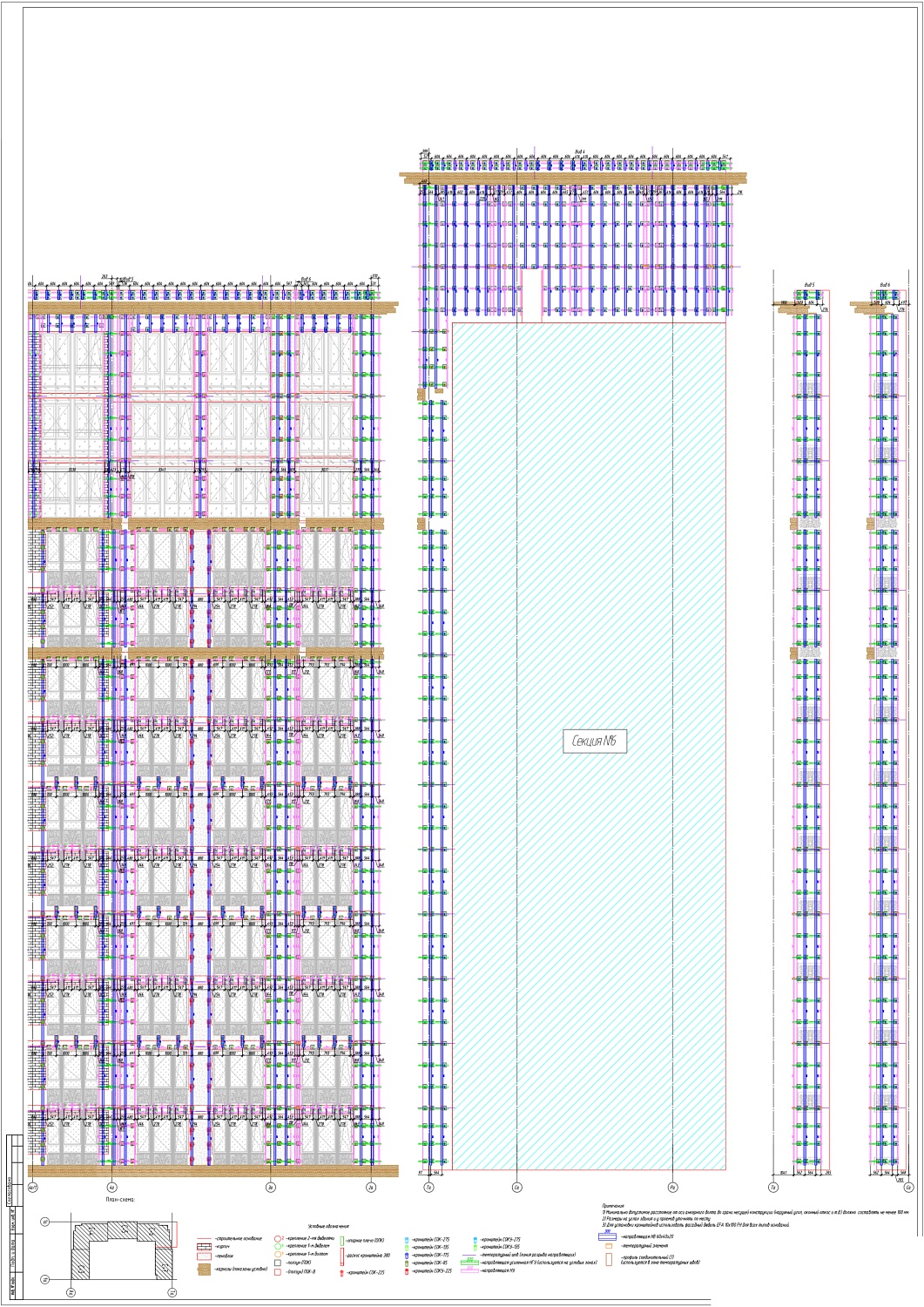Click the 'План-схема:' heading
The width and height of the screenshot is (924, 1307).
pos(120,1200)
